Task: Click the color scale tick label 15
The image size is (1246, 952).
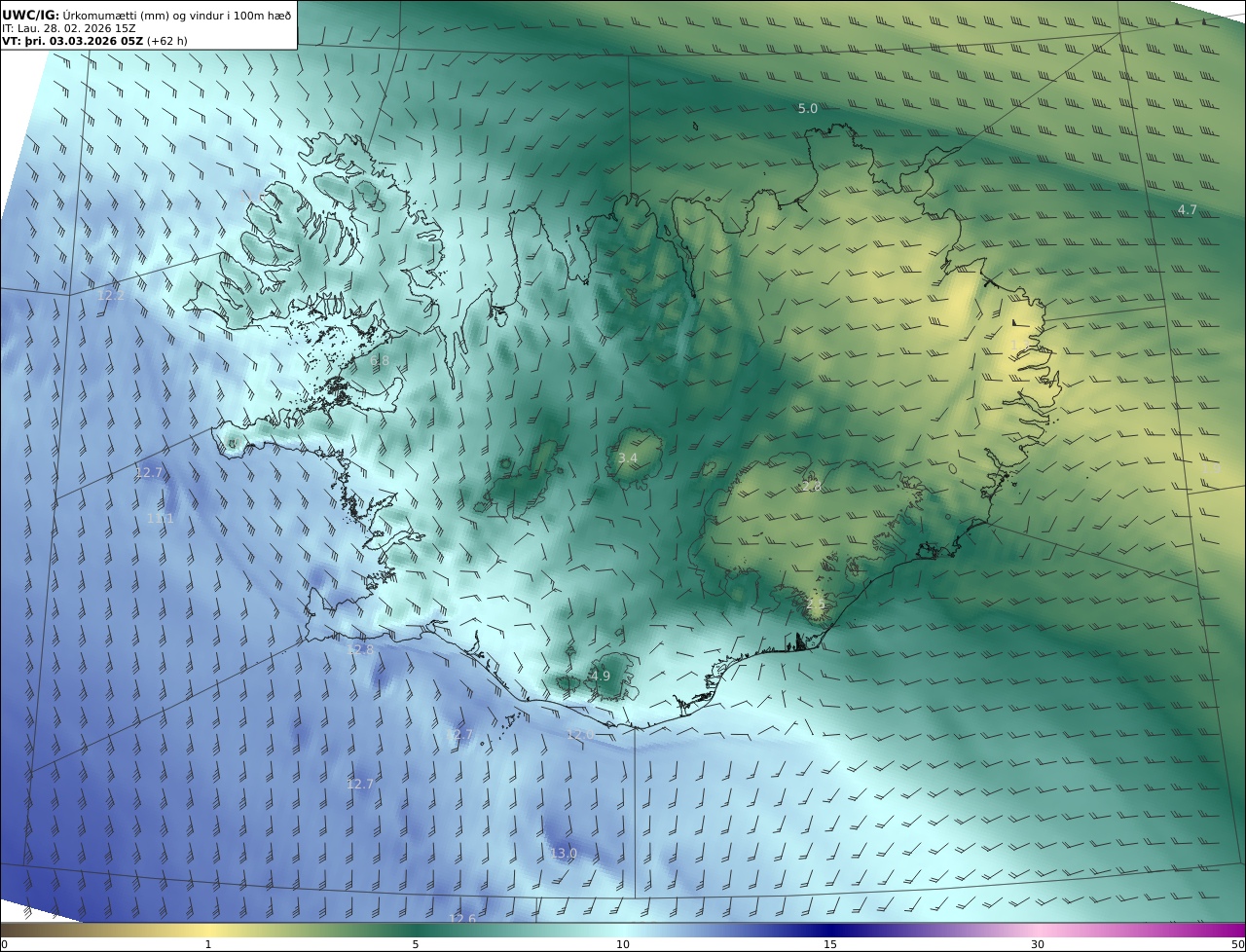Action: click(830, 944)
